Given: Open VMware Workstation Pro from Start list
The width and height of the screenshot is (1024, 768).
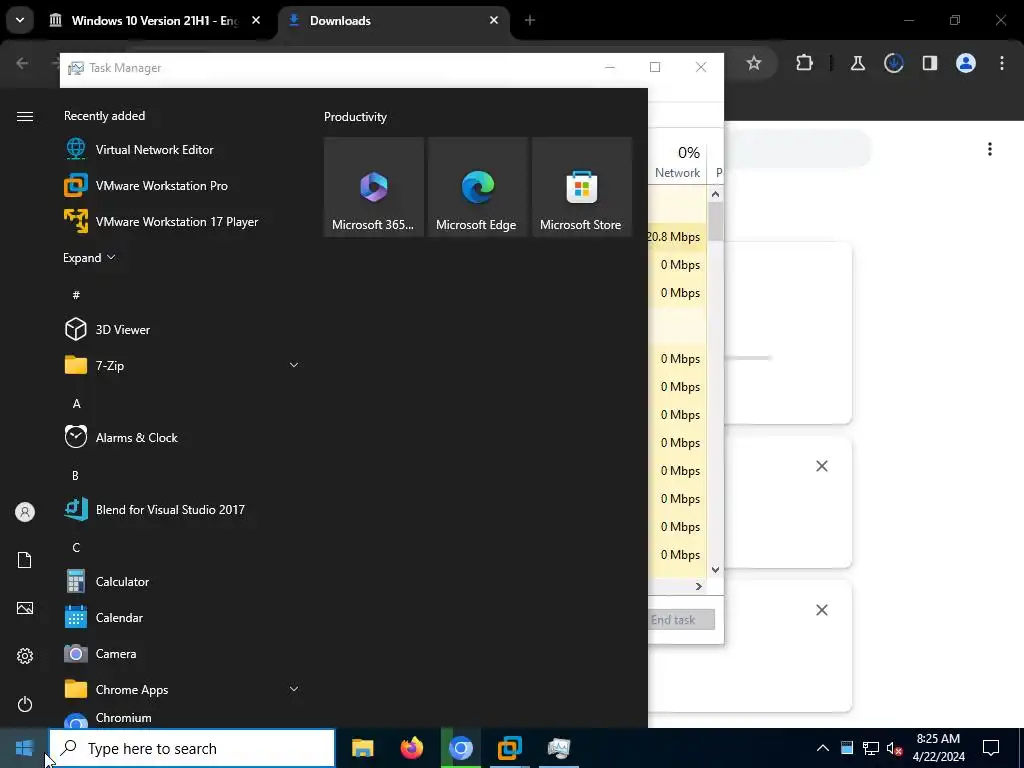Looking at the screenshot, I should 146,185.
